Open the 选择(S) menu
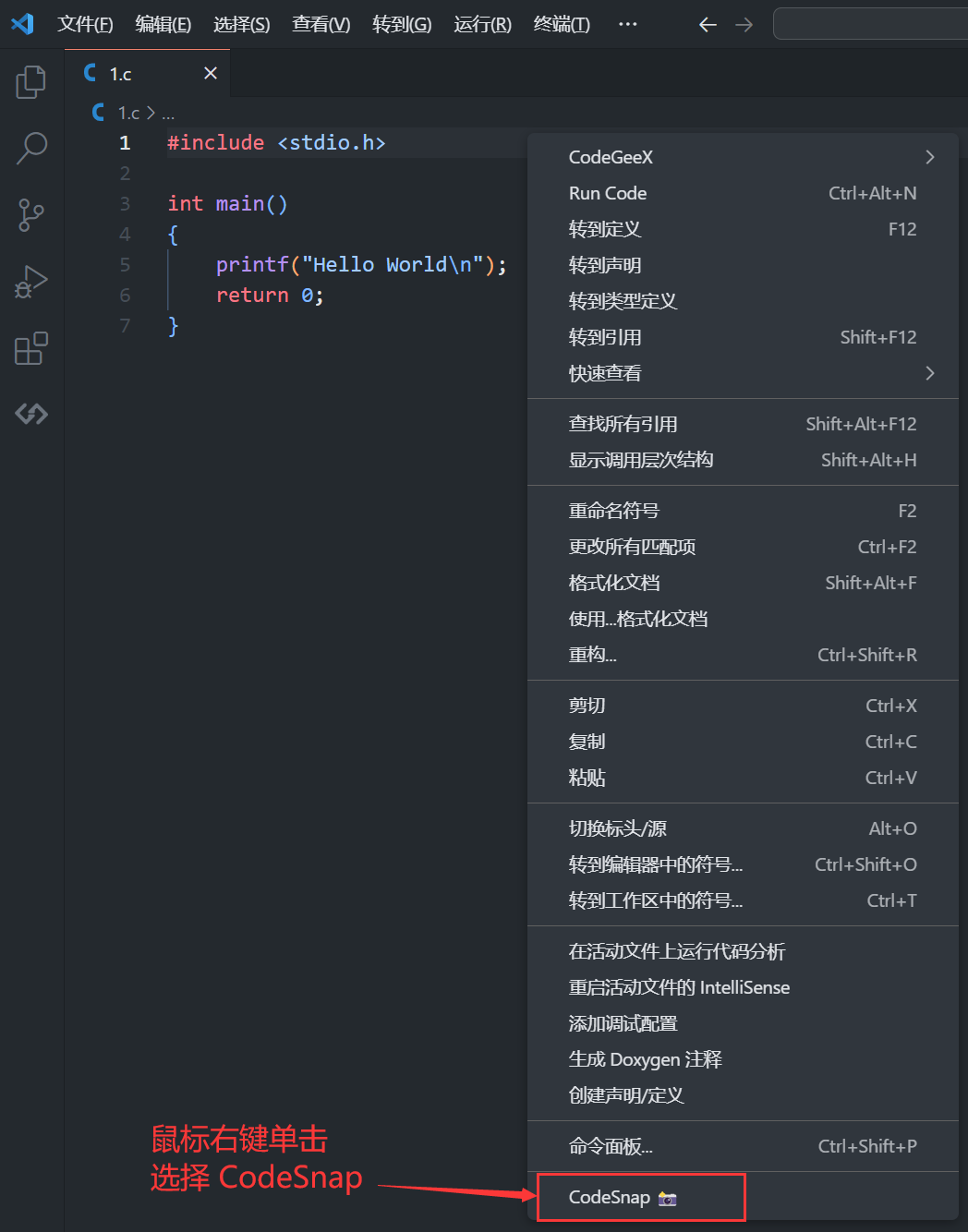968x1232 pixels. pyautogui.click(x=242, y=24)
